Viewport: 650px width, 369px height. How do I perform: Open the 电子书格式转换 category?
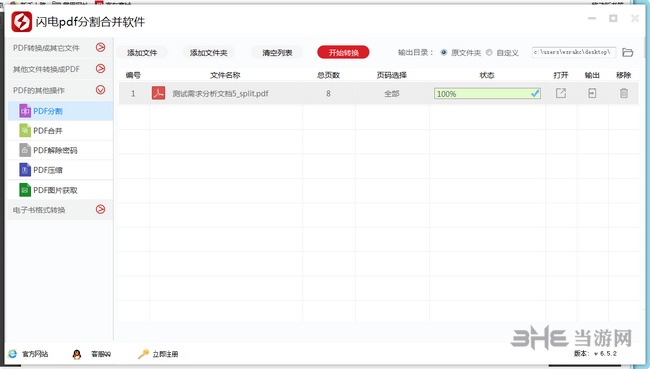(x=60, y=210)
